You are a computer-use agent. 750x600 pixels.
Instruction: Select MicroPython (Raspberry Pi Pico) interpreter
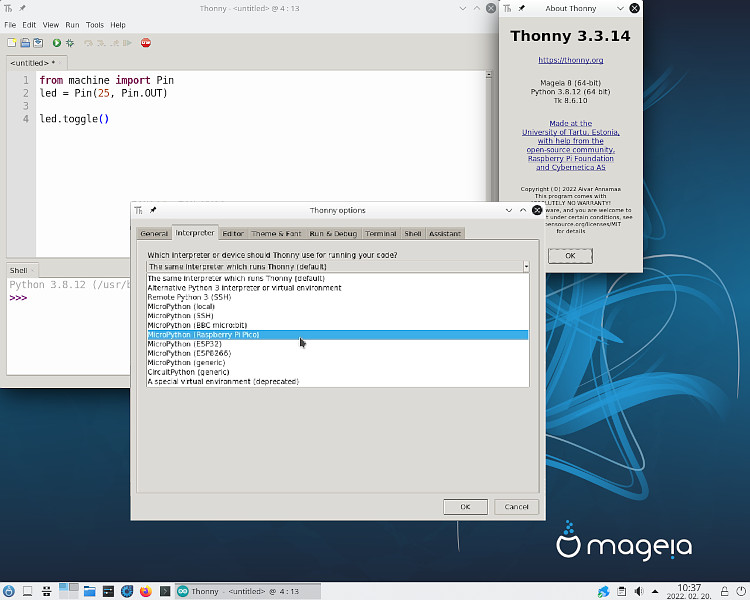tap(338, 335)
